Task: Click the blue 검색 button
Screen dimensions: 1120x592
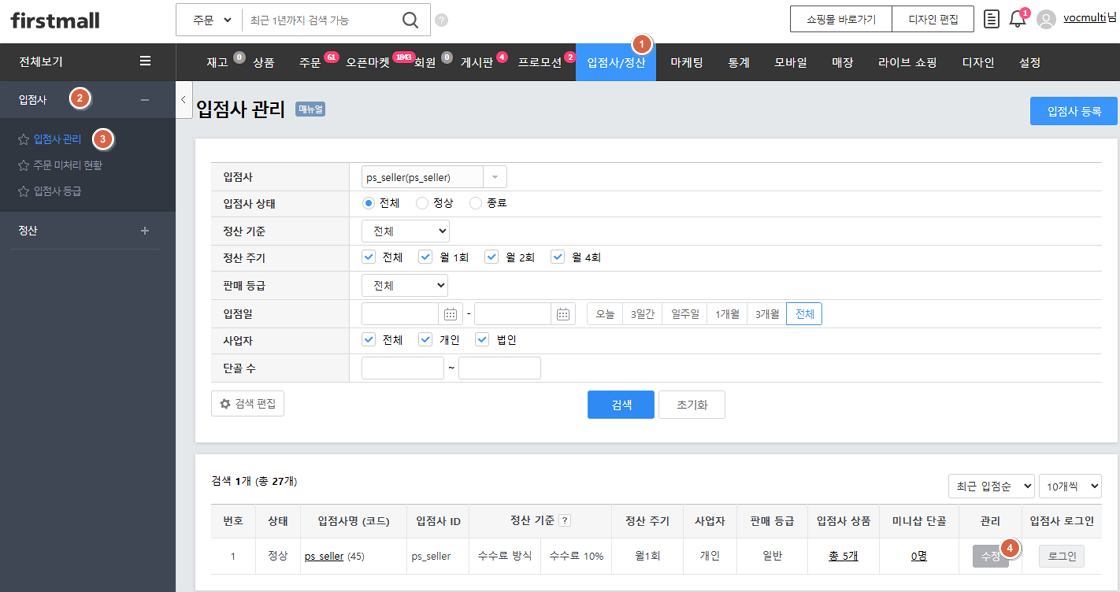Action: tap(621, 404)
